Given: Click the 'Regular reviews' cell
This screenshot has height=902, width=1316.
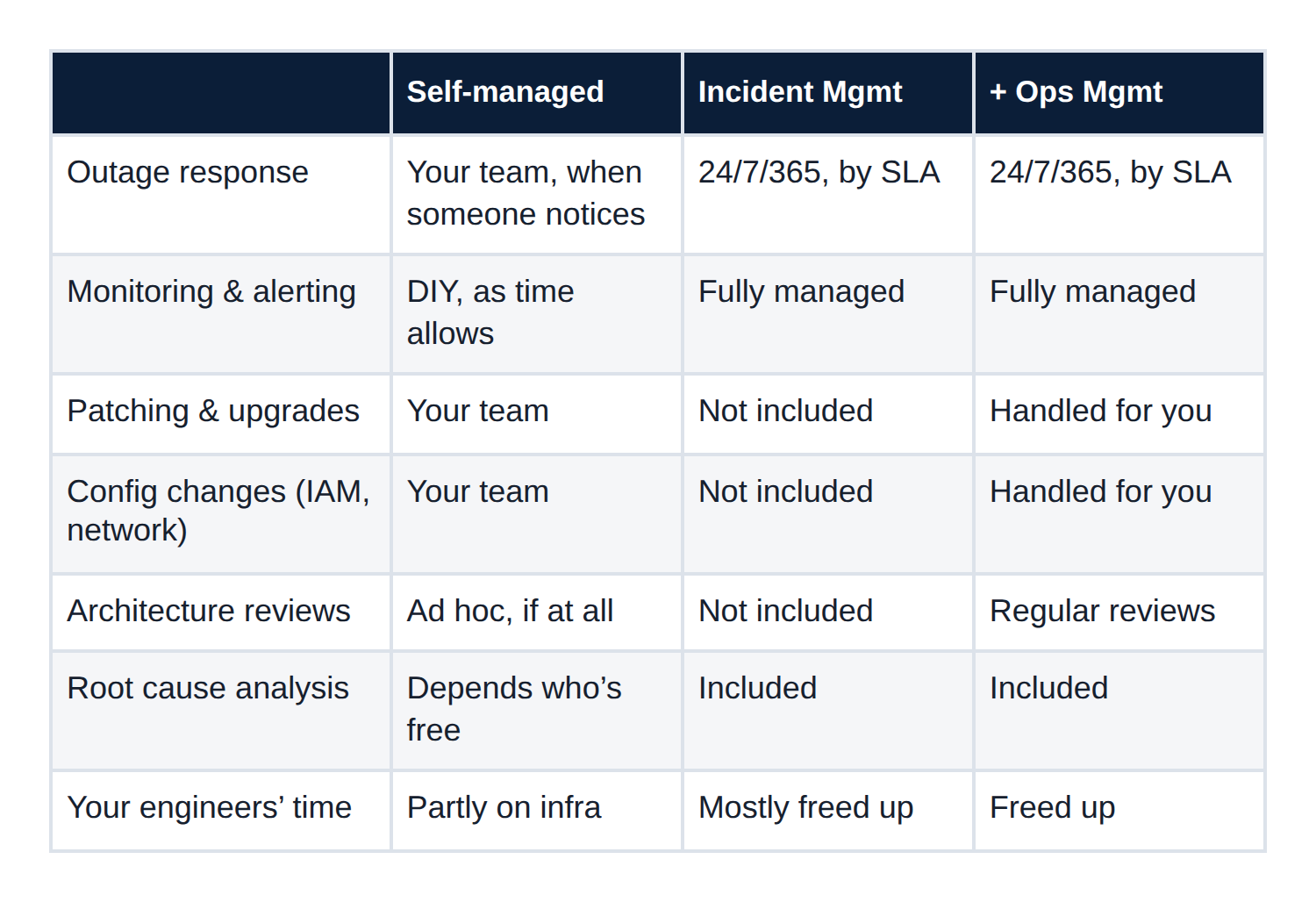Looking at the screenshot, I should click(x=1119, y=612).
